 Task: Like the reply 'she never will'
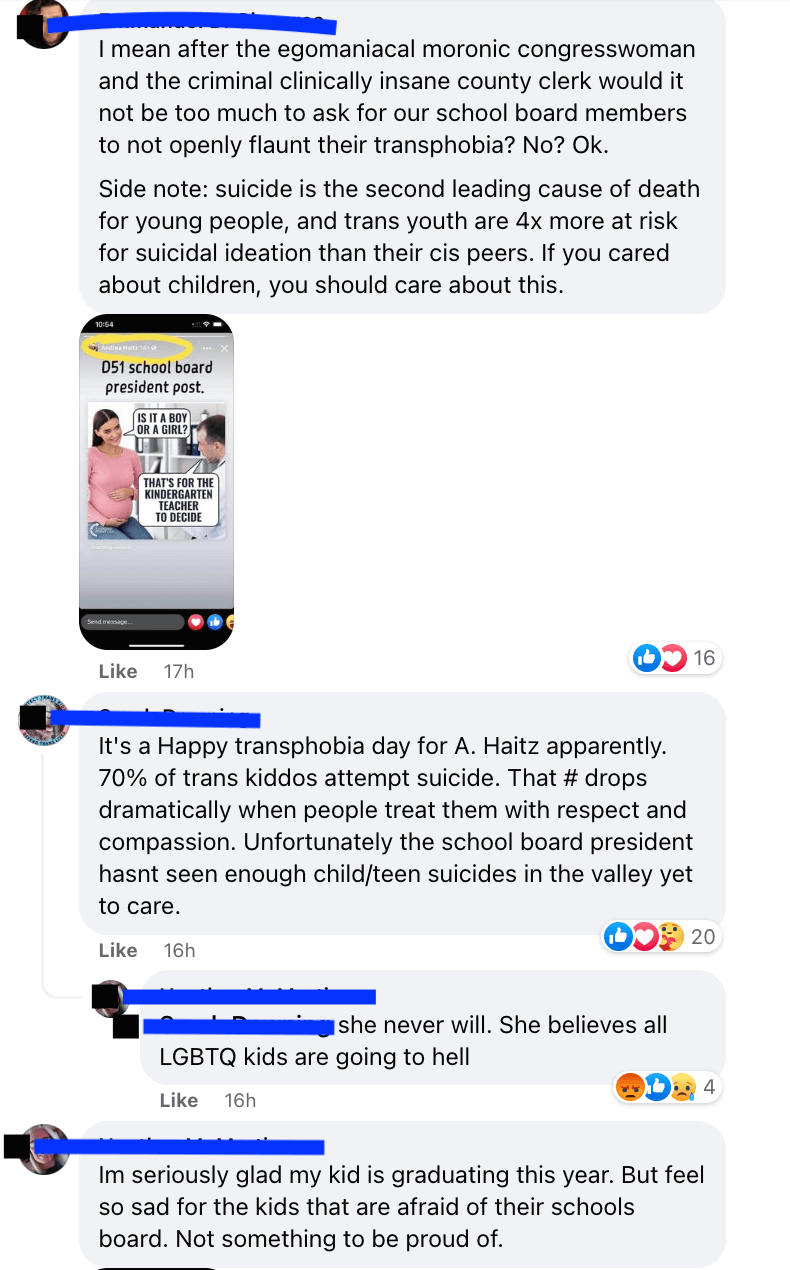tap(179, 1100)
